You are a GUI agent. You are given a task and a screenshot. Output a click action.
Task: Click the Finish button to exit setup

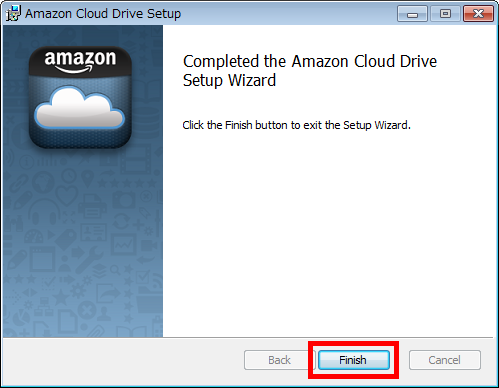coord(354,360)
